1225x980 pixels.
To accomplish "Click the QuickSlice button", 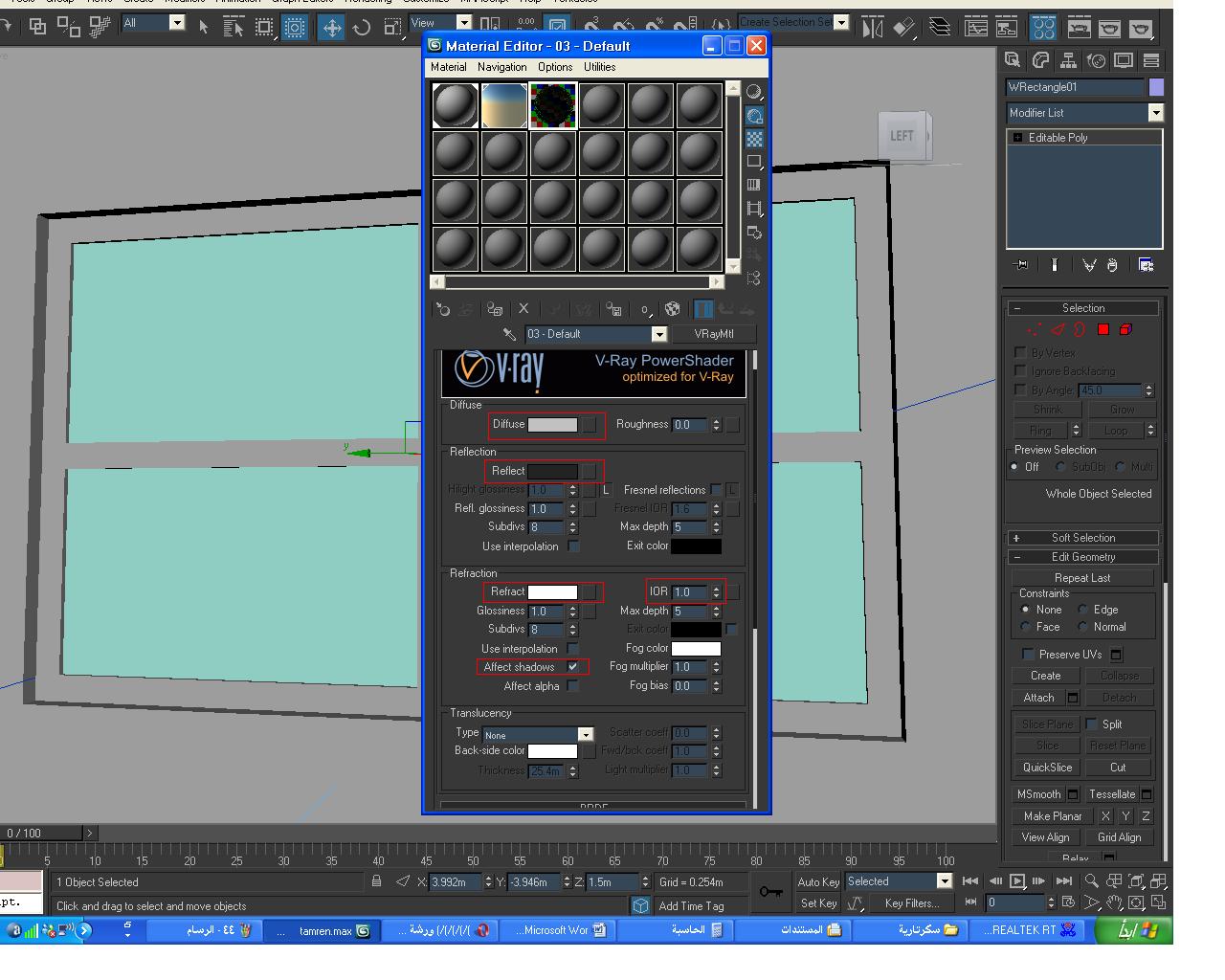I will pyautogui.click(x=1047, y=768).
